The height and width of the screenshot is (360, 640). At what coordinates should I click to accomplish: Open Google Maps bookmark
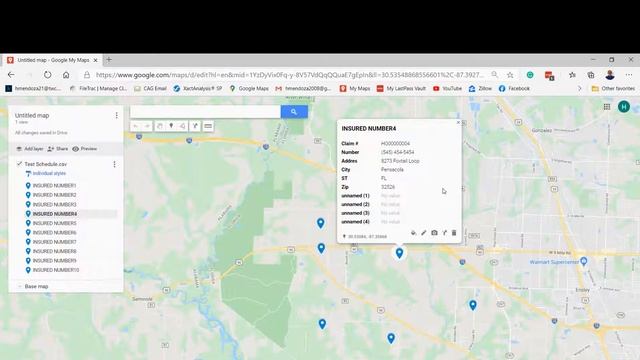pyautogui.click(x=249, y=88)
